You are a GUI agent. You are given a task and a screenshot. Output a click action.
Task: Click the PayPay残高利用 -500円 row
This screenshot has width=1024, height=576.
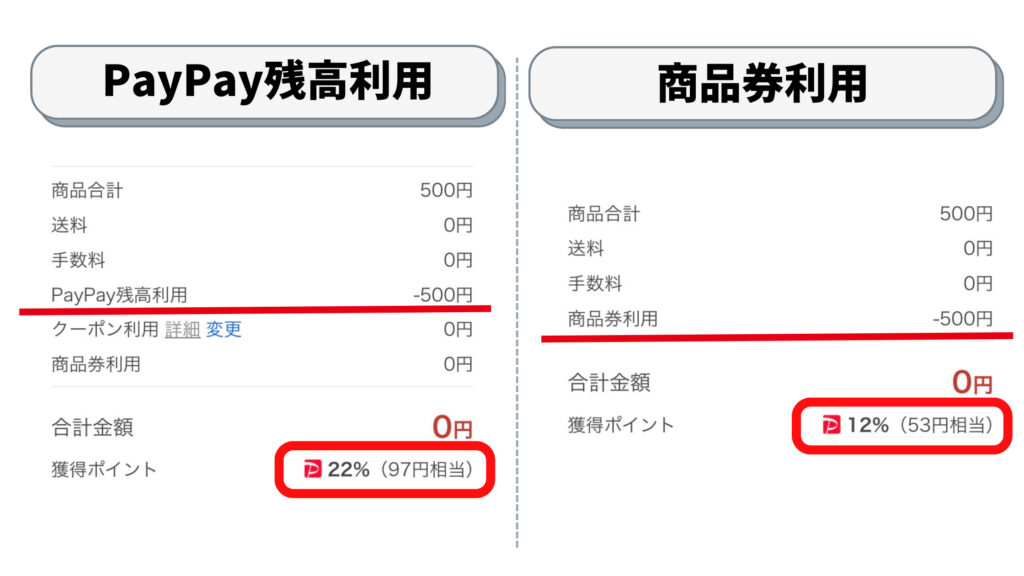coord(262,295)
